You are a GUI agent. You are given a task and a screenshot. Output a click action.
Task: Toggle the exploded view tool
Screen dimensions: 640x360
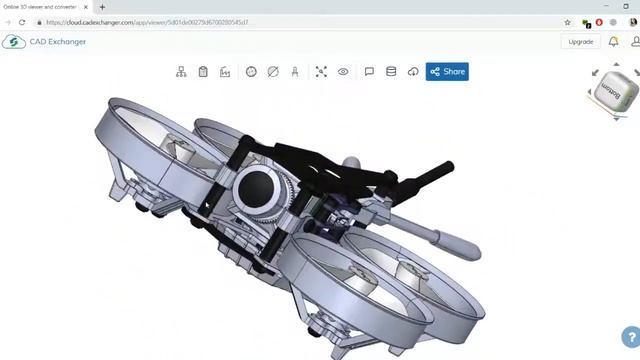321,72
